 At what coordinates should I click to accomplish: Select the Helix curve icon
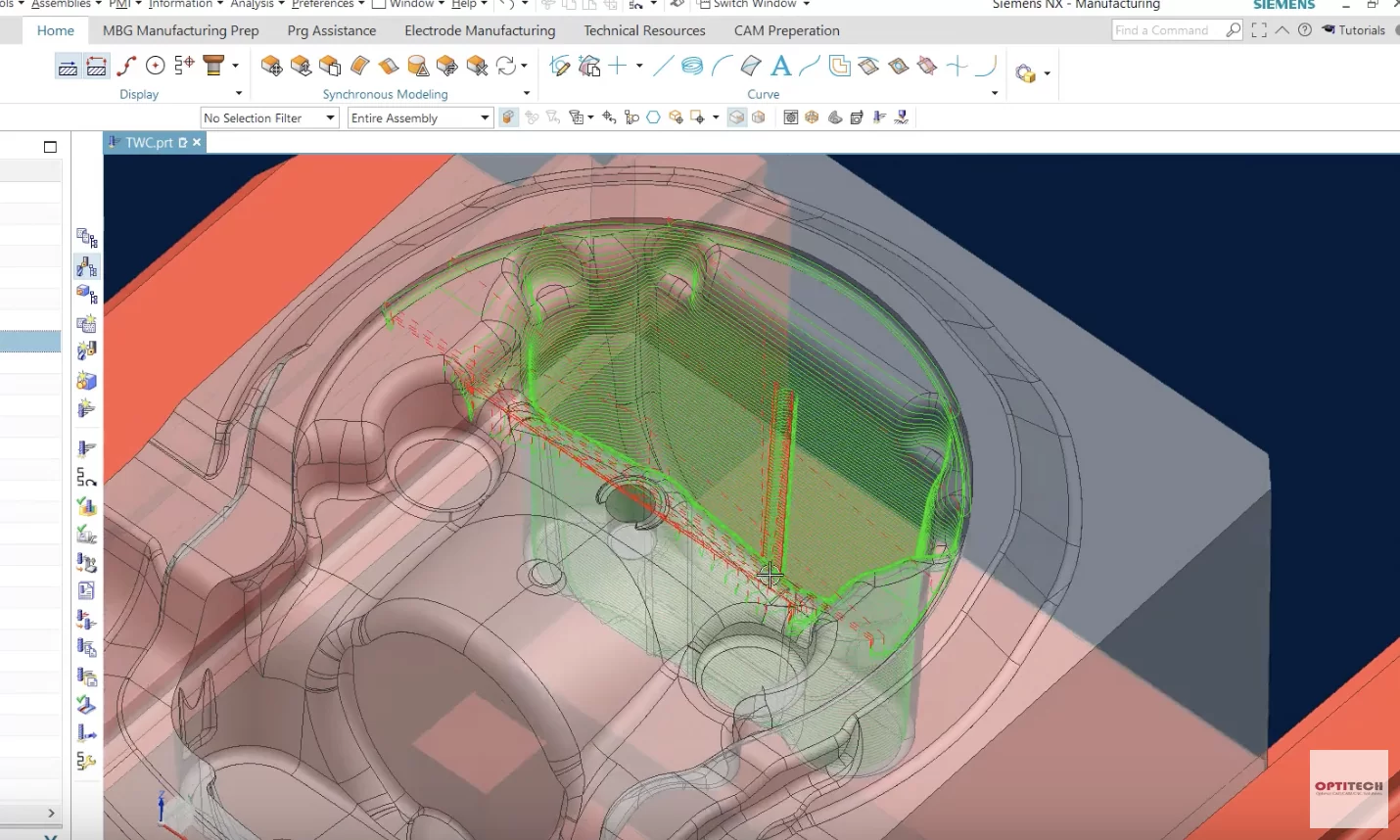(692, 66)
